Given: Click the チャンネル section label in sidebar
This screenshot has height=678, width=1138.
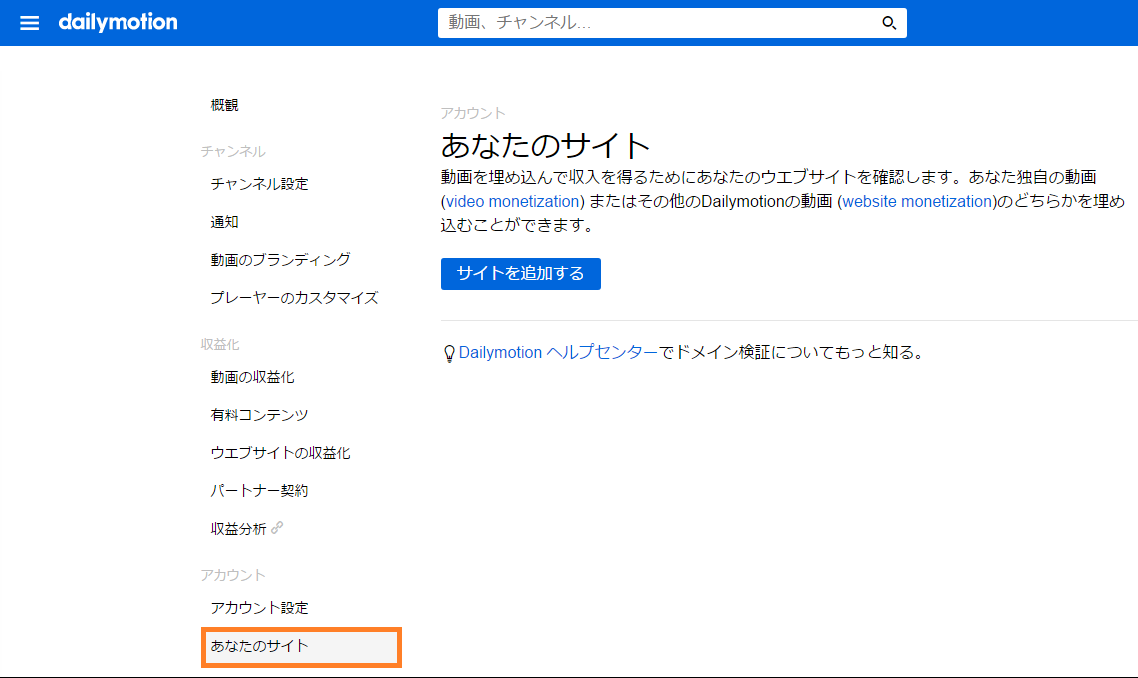Looking at the screenshot, I should coord(233,151).
